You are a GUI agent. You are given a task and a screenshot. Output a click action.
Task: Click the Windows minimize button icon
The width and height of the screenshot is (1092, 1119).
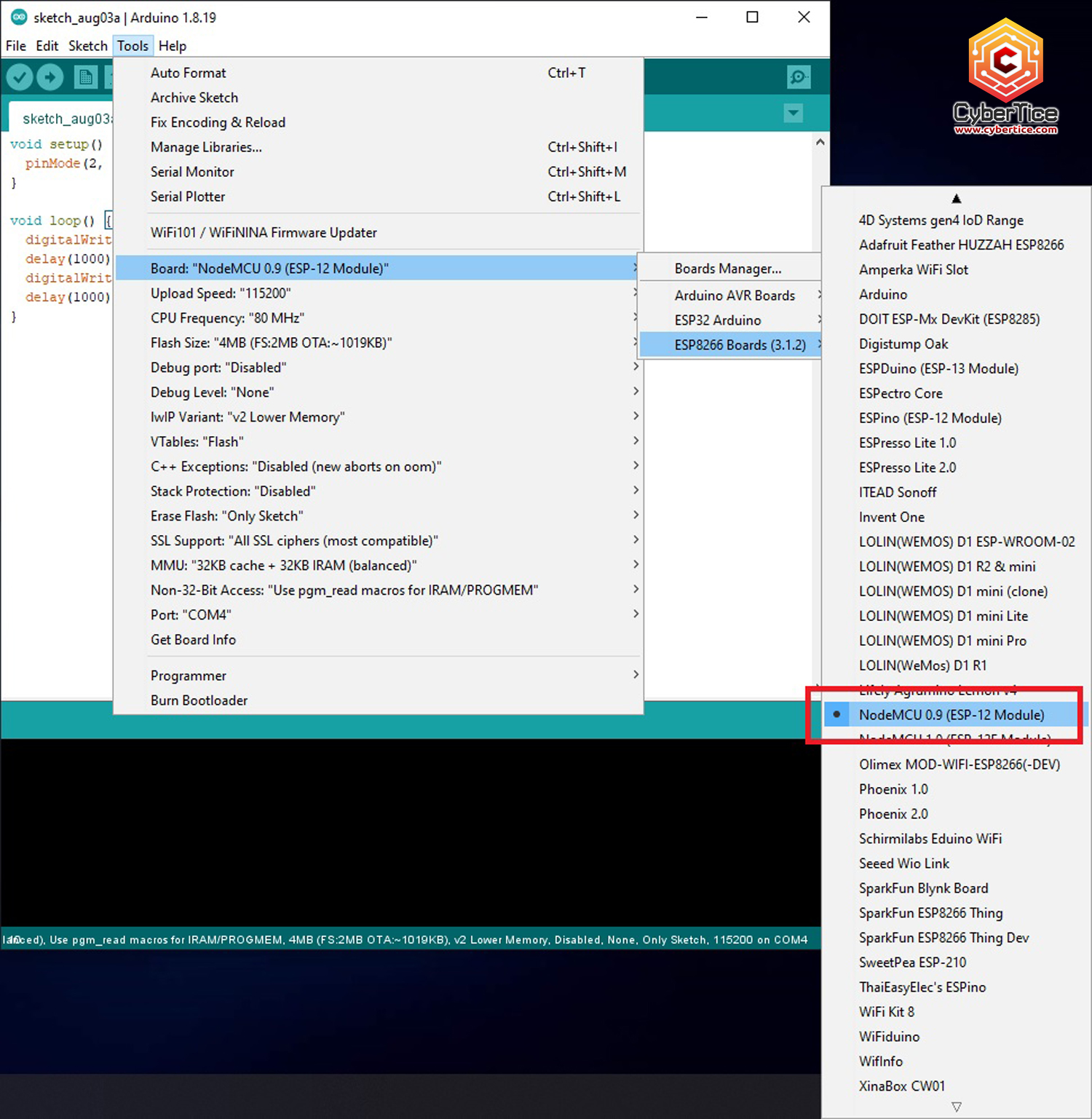[x=700, y=17]
